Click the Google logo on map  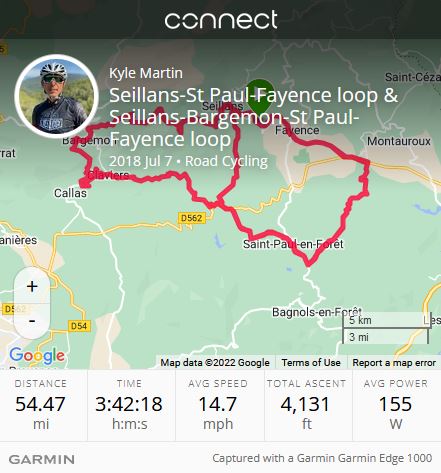coord(37,356)
